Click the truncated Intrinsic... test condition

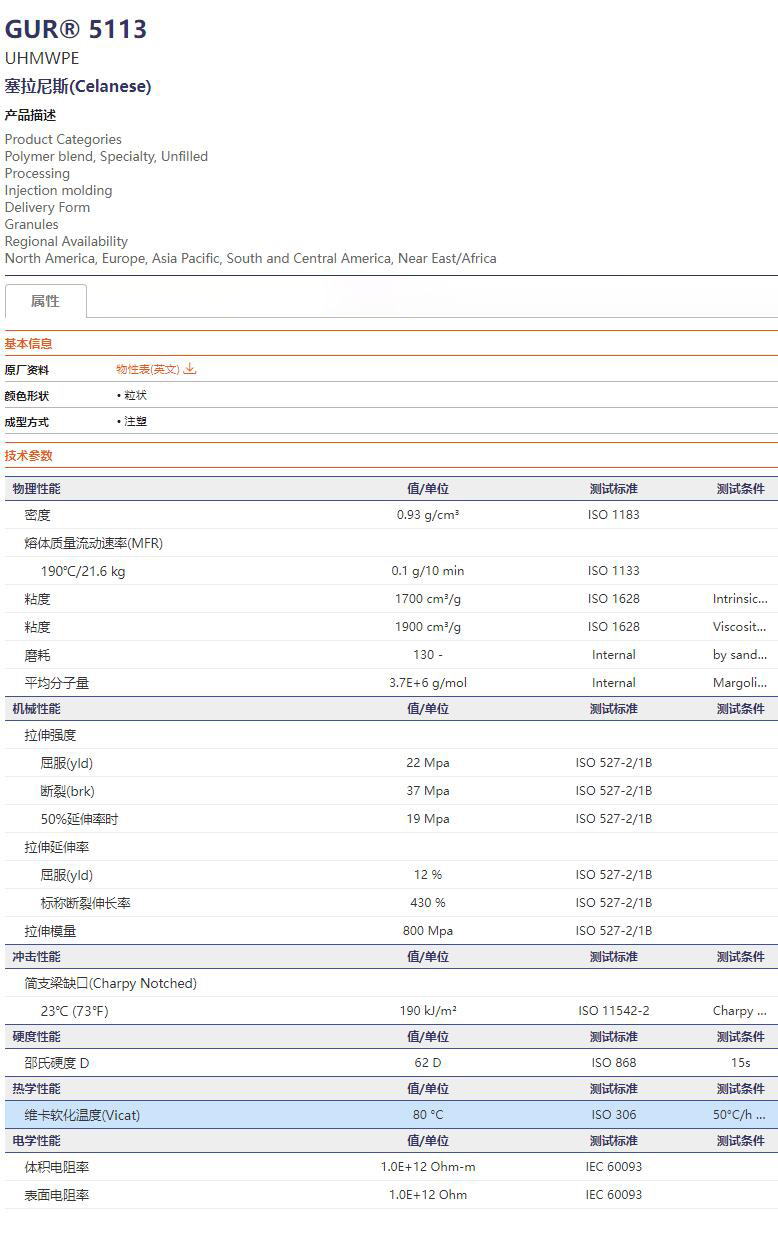pos(740,599)
